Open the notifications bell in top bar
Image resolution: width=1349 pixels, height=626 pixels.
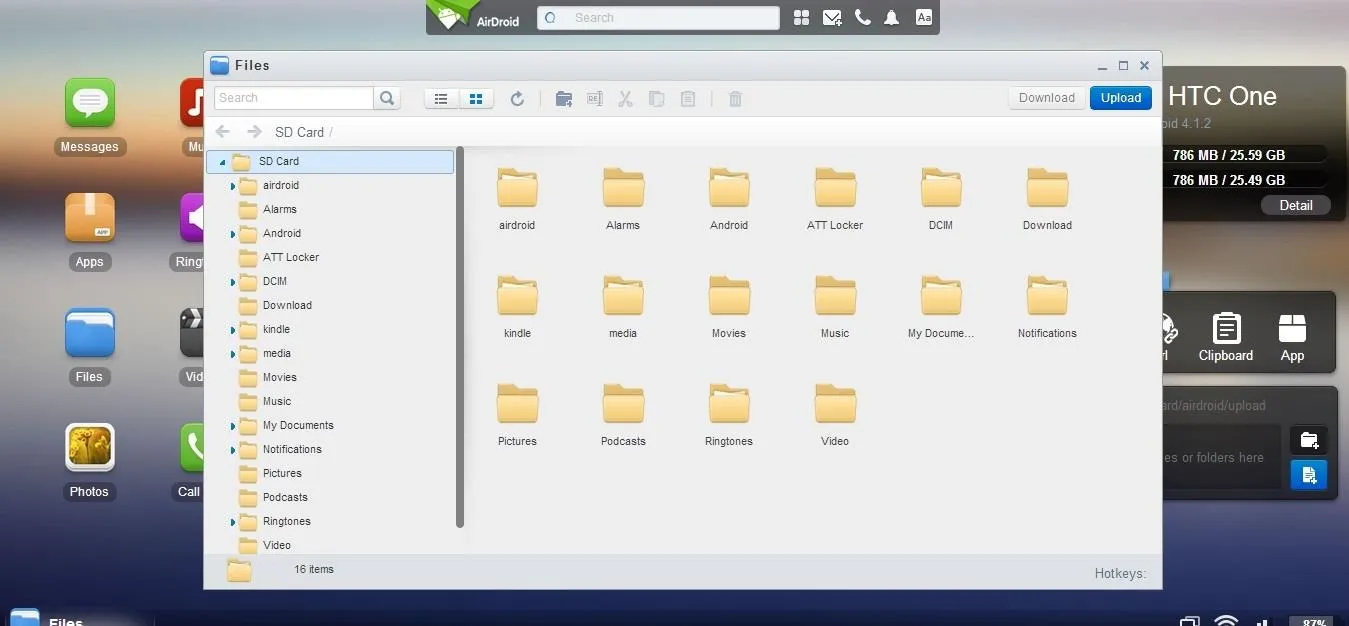[891, 18]
